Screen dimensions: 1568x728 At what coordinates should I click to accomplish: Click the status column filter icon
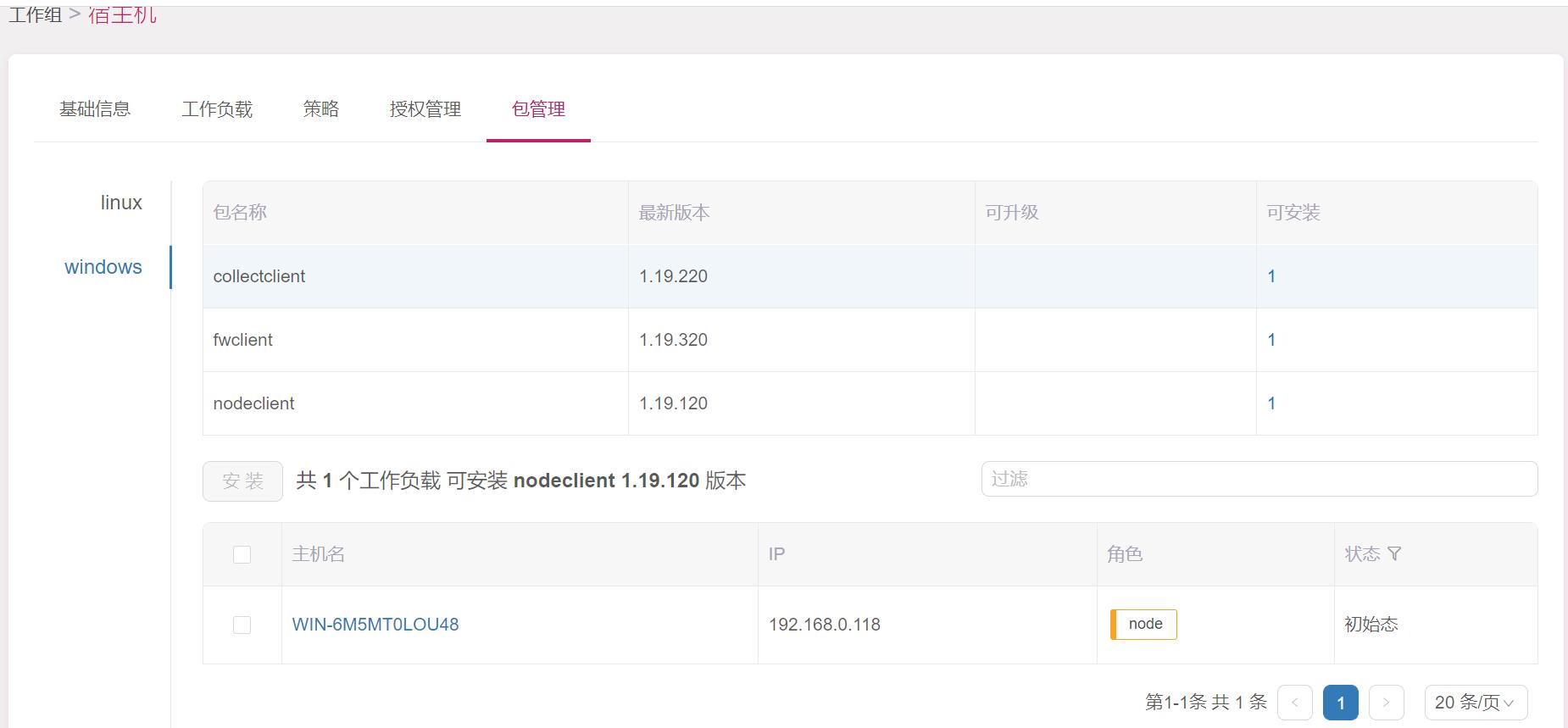[x=1394, y=554]
